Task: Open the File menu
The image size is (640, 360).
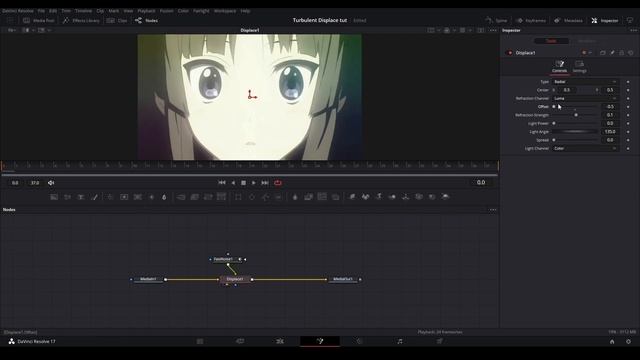Action: point(41,11)
